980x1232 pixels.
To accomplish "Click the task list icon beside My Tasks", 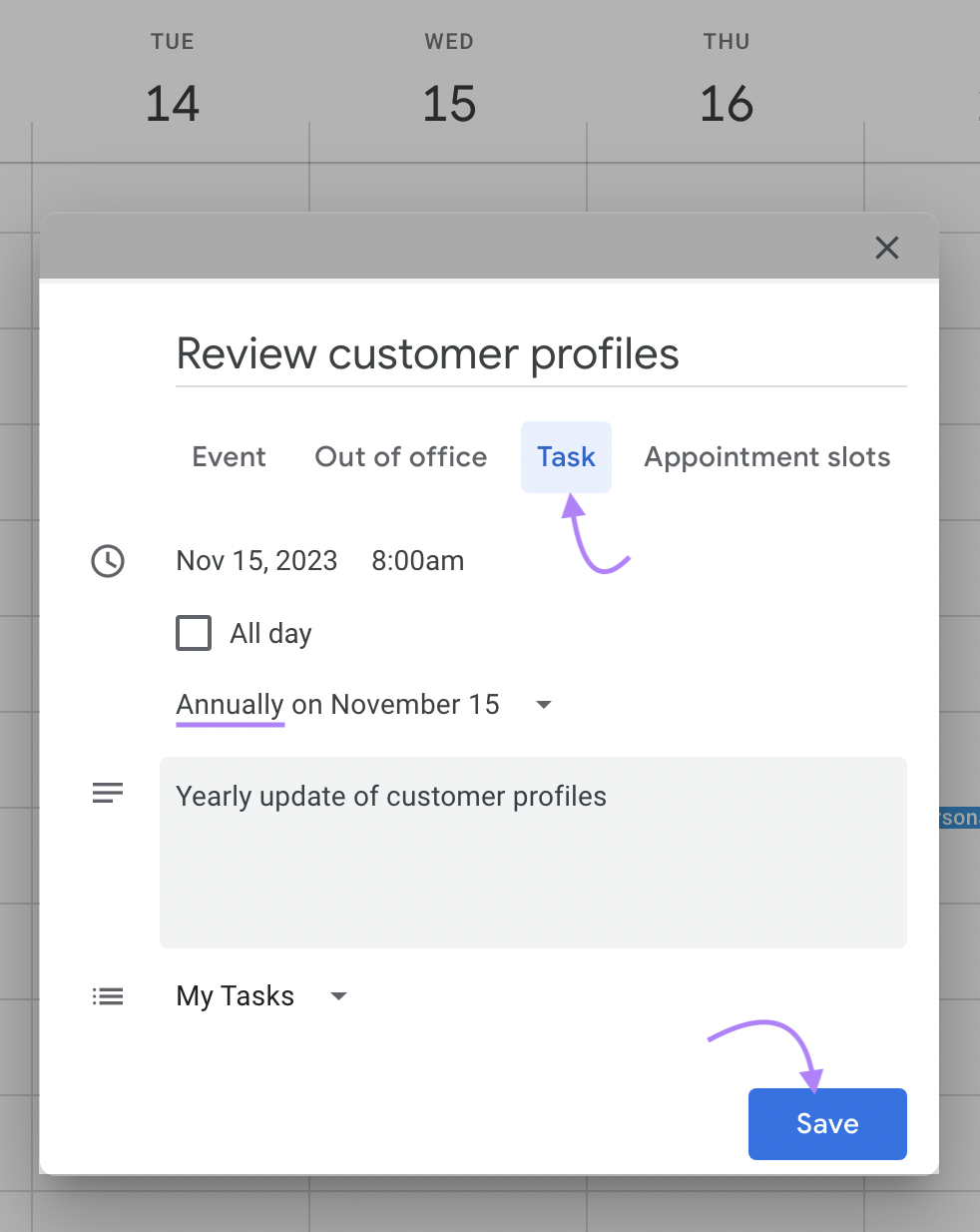I will click(x=108, y=995).
